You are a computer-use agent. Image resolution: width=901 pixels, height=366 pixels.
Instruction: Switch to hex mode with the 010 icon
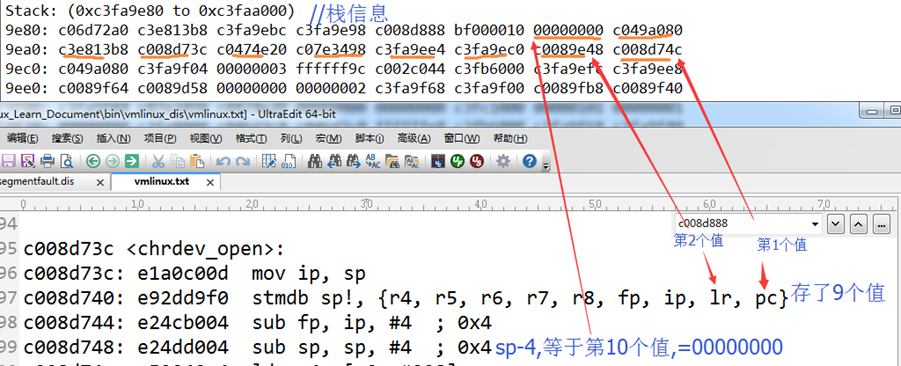(288, 161)
